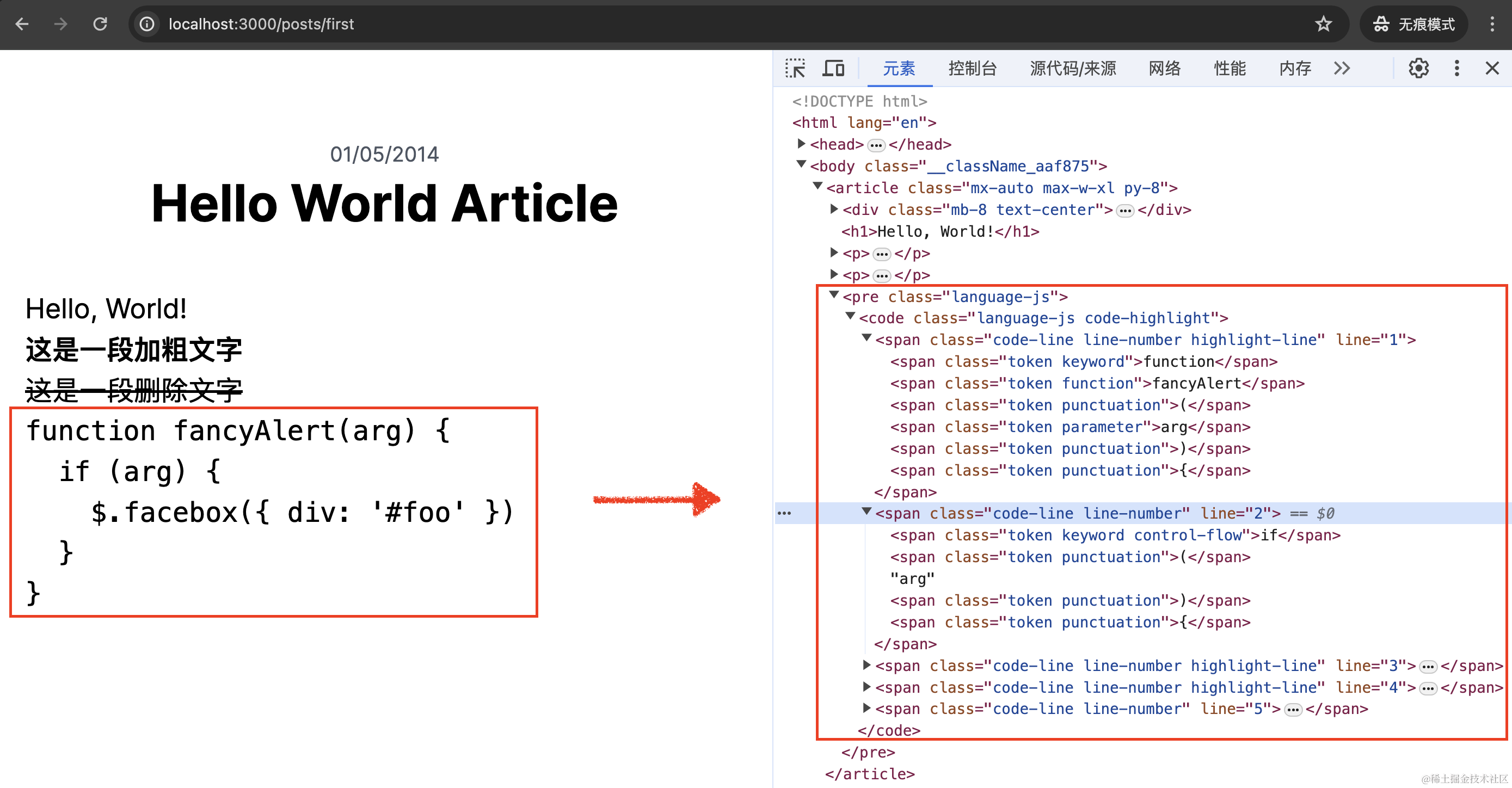Click the address bar URL
The image size is (1512, 788).
[x=261, y=24]
